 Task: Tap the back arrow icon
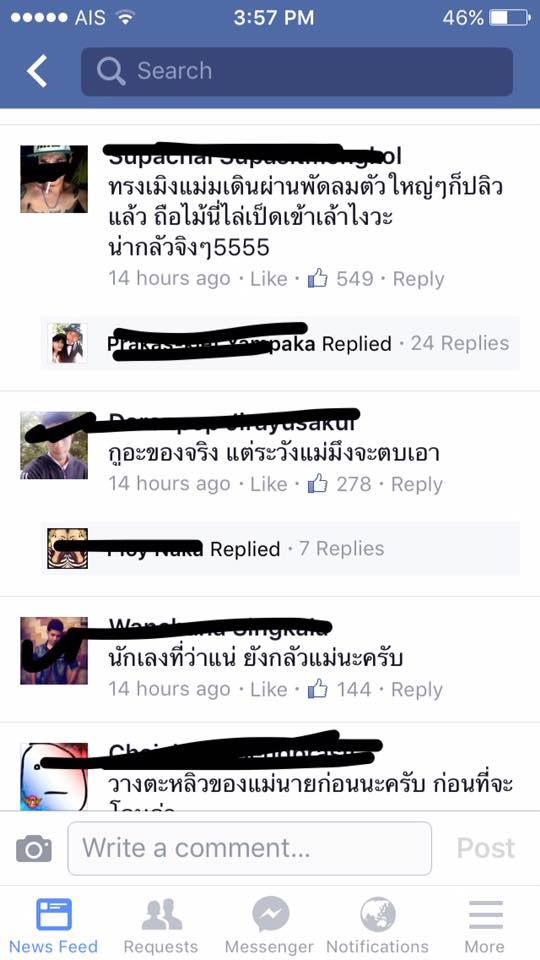pyautogui.click(x=36, y=71)
